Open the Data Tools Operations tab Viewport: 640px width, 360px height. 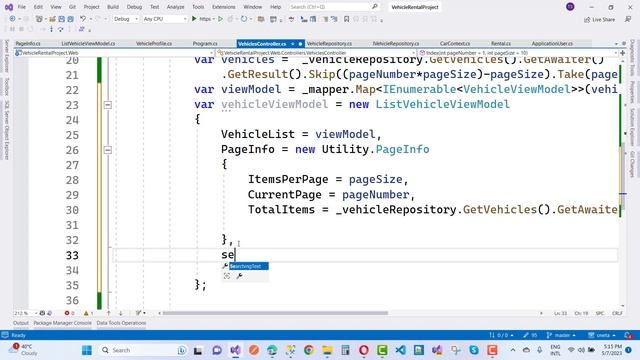tap(121, 323)
